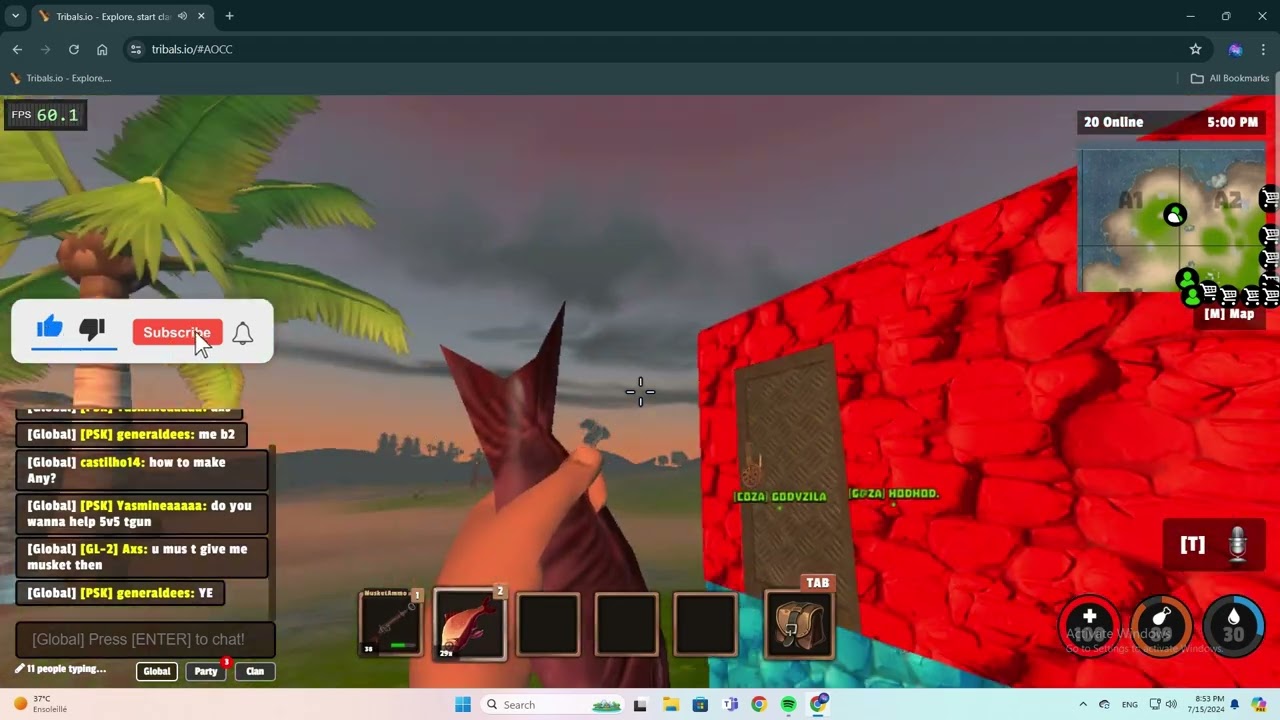Click the [T] push-to-talk key label
The image size is (1280, 720).
pos(1192,545)
